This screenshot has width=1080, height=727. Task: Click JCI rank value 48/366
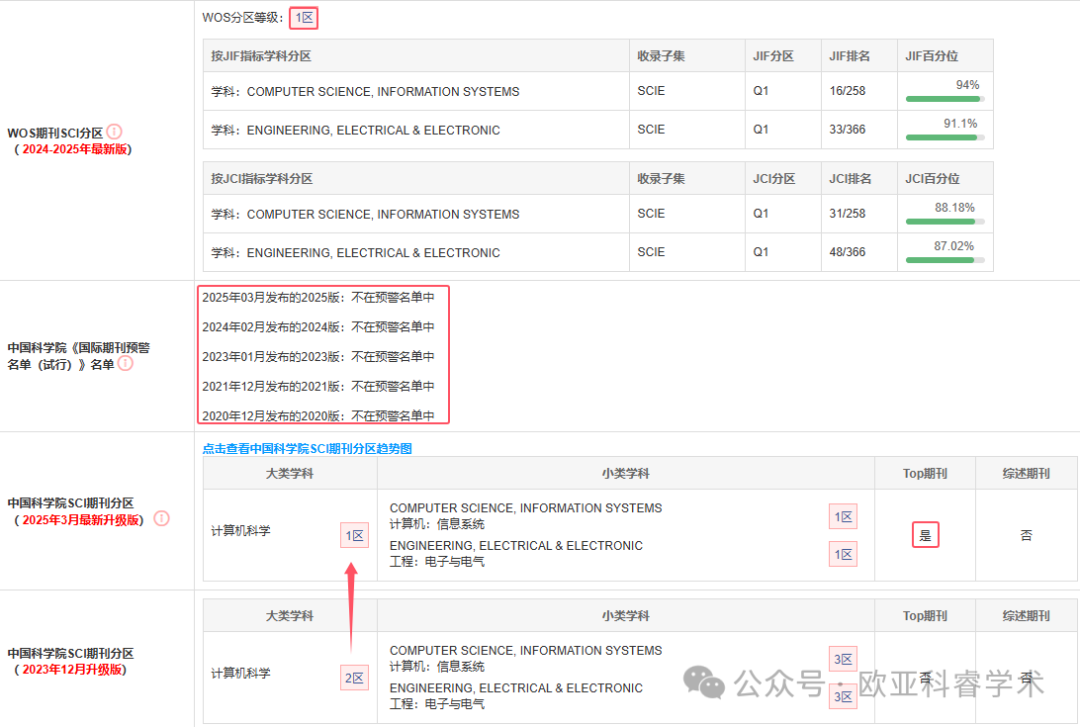click(x=847, y=252)
